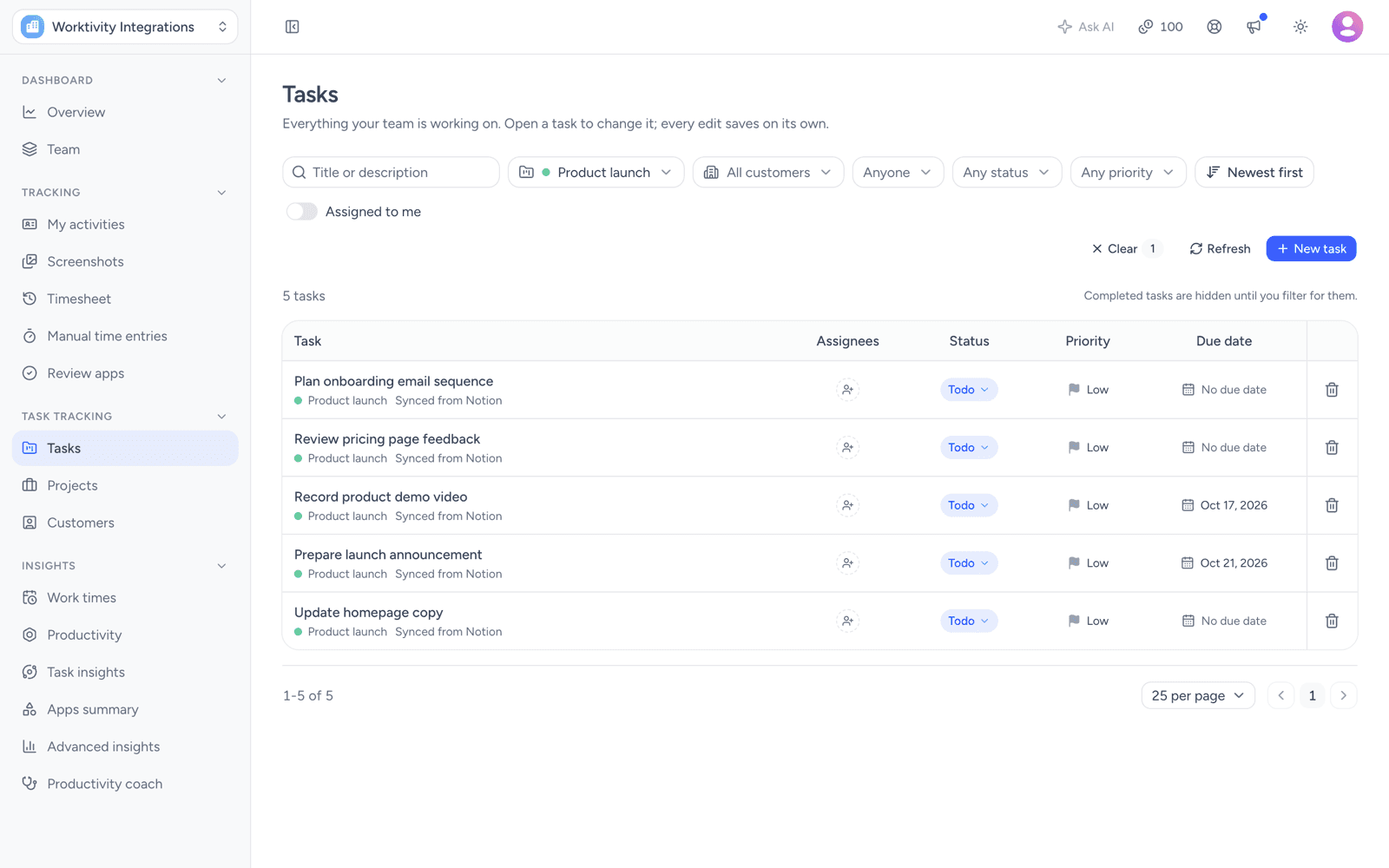The height and width of the screenshot is (868, 1389).
Task: Add assignee to Plan onboarding email sequence
Action: (848, 390)
